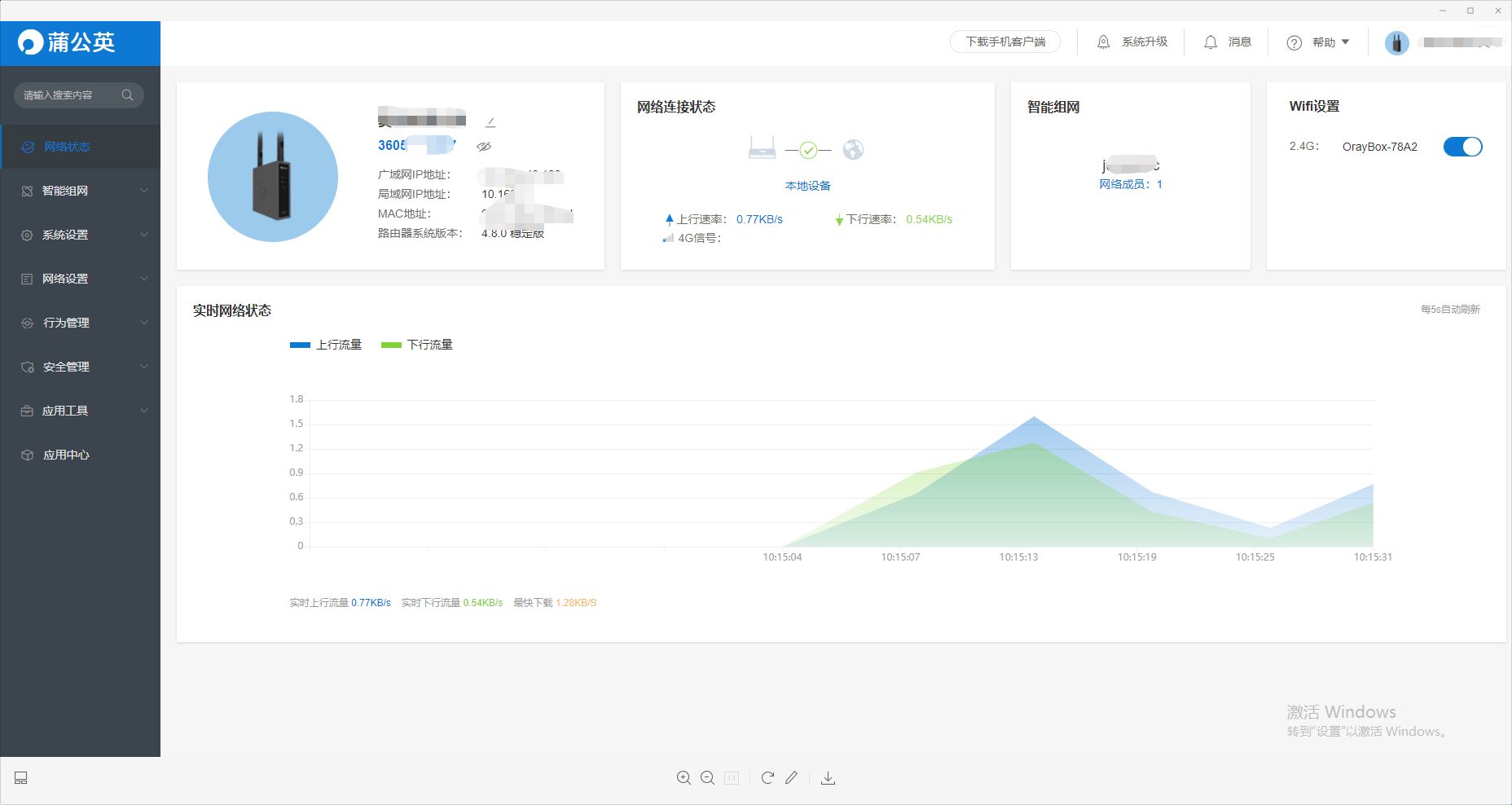This screenshot has height=805, width=1512.
Task: Click the download icon in bottom toolbar
Action: click(x=828, y=778)
